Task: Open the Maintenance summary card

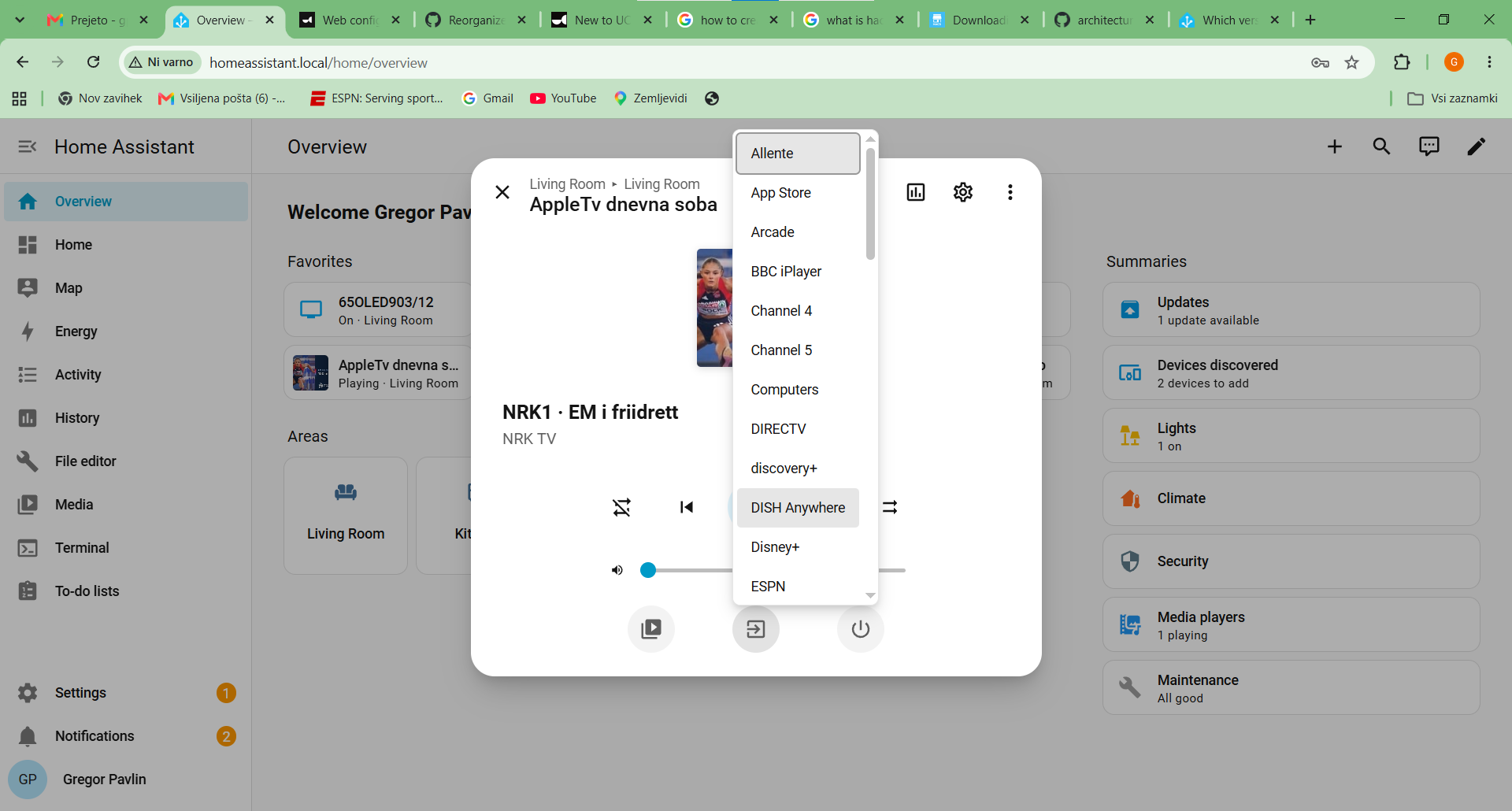Action: click(1291, 688)
